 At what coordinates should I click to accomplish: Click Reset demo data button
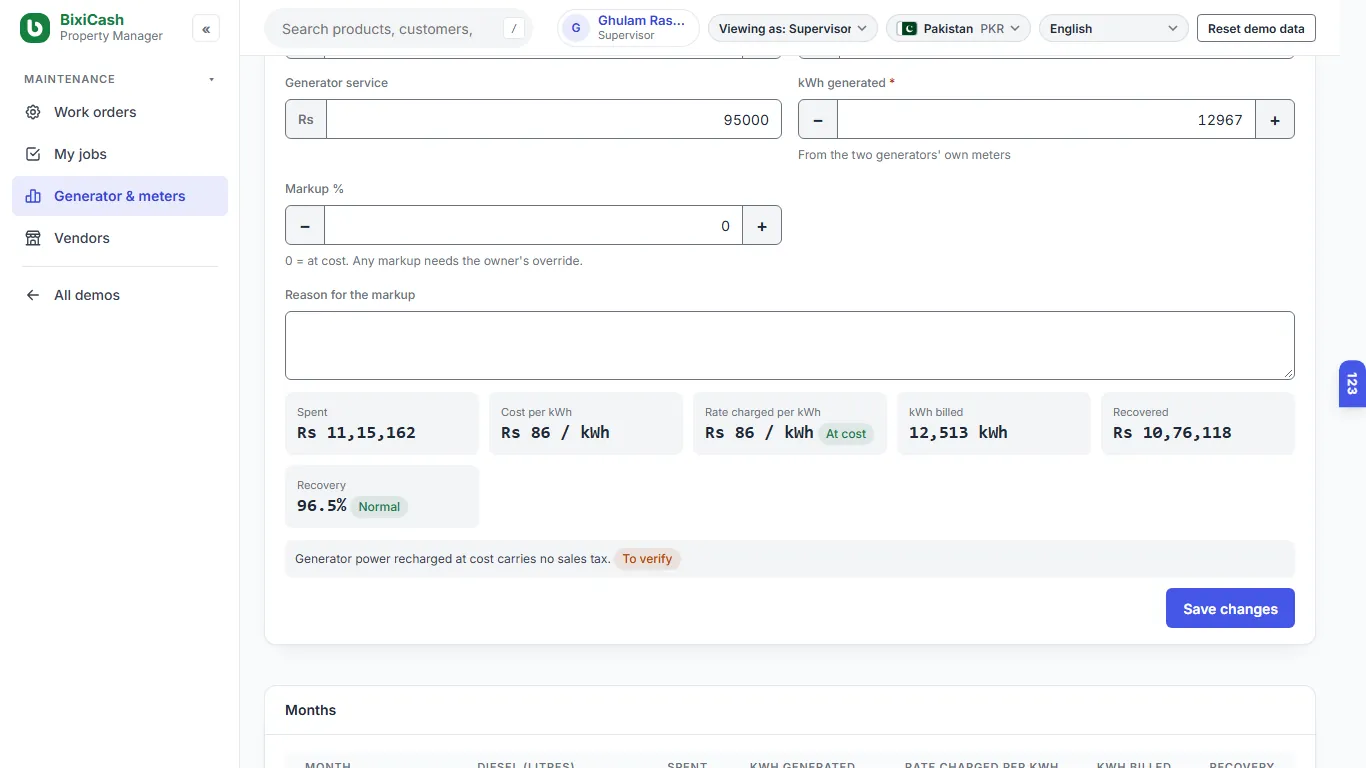(x=1256, y=28)
